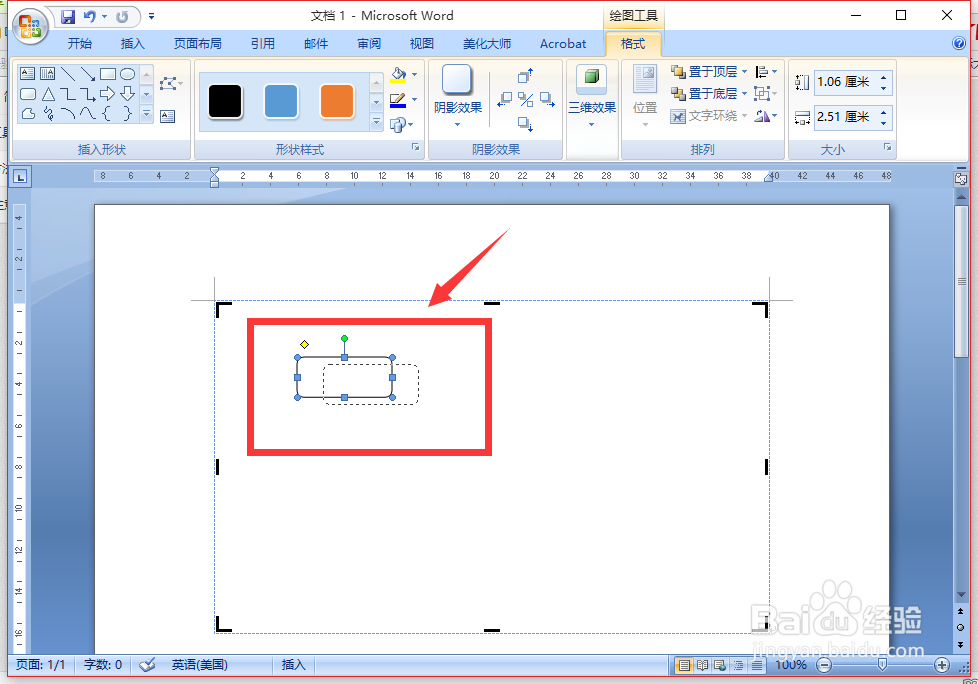Choose the rounded rectangle shape
This screenshot has height=684, width=978.
[27, 94]
